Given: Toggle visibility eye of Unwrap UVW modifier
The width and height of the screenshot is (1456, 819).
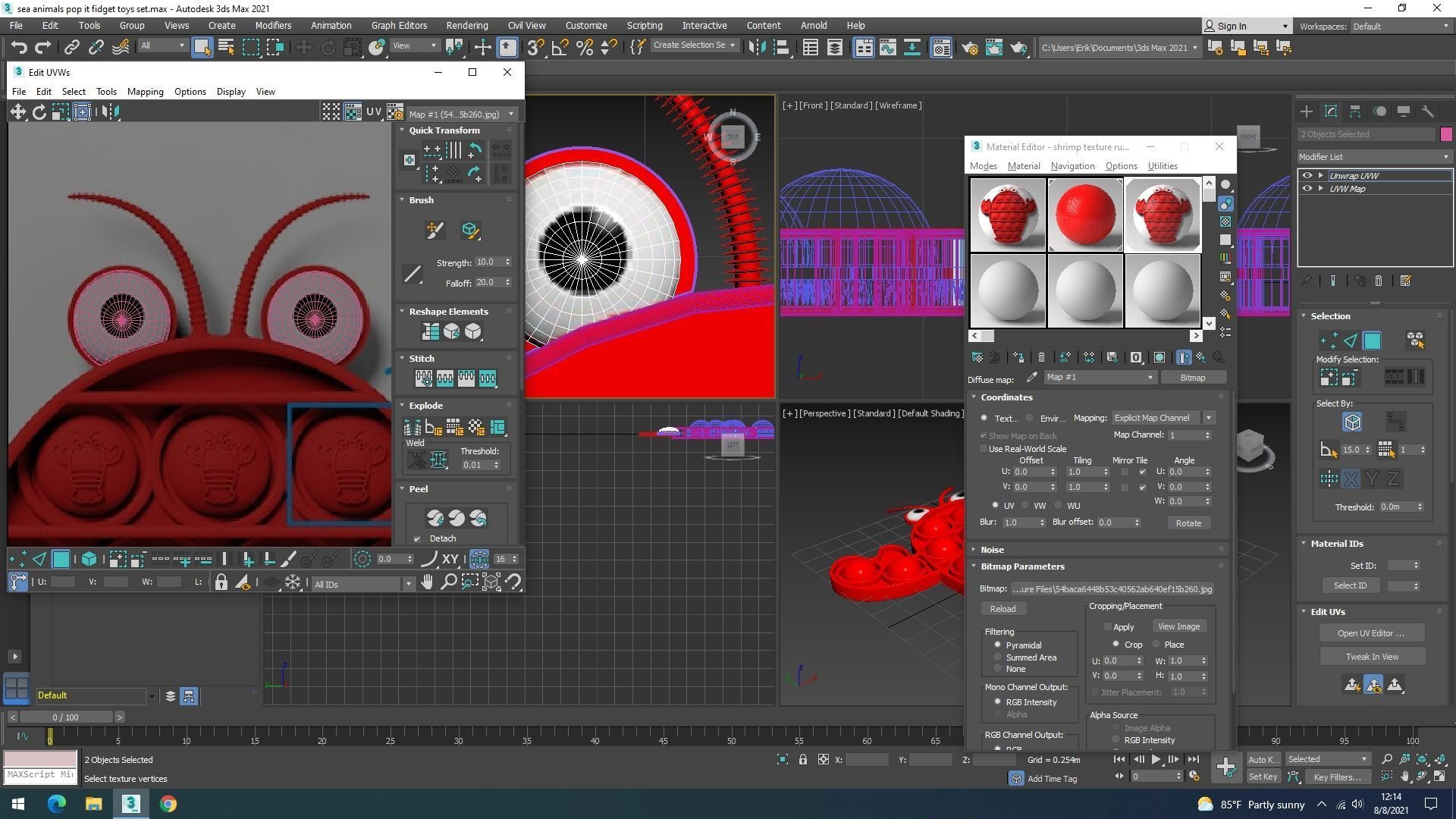Looking at the screenshot, I should pos(1307,175).
